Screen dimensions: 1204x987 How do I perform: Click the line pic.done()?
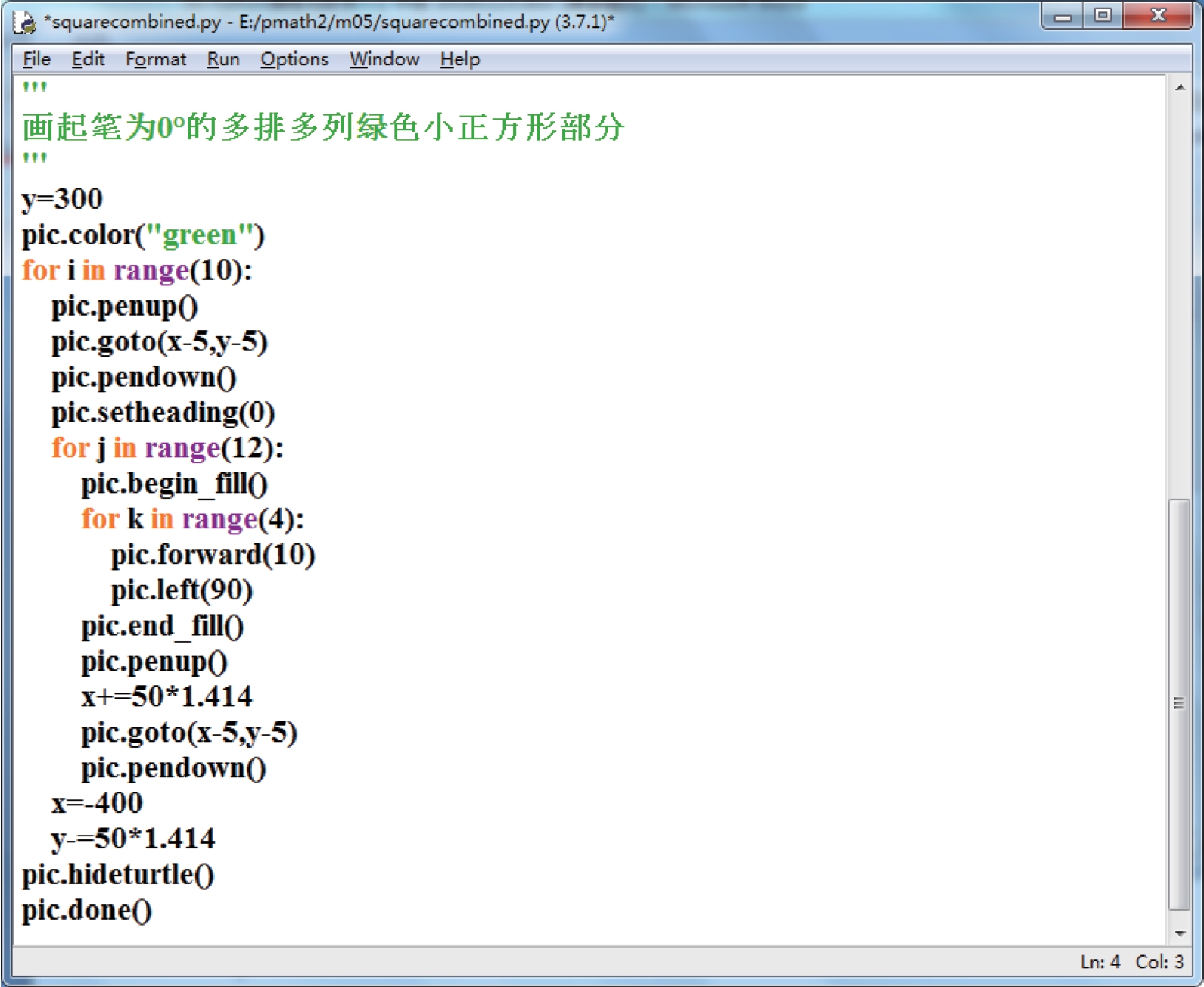click(x=87, y=910)
